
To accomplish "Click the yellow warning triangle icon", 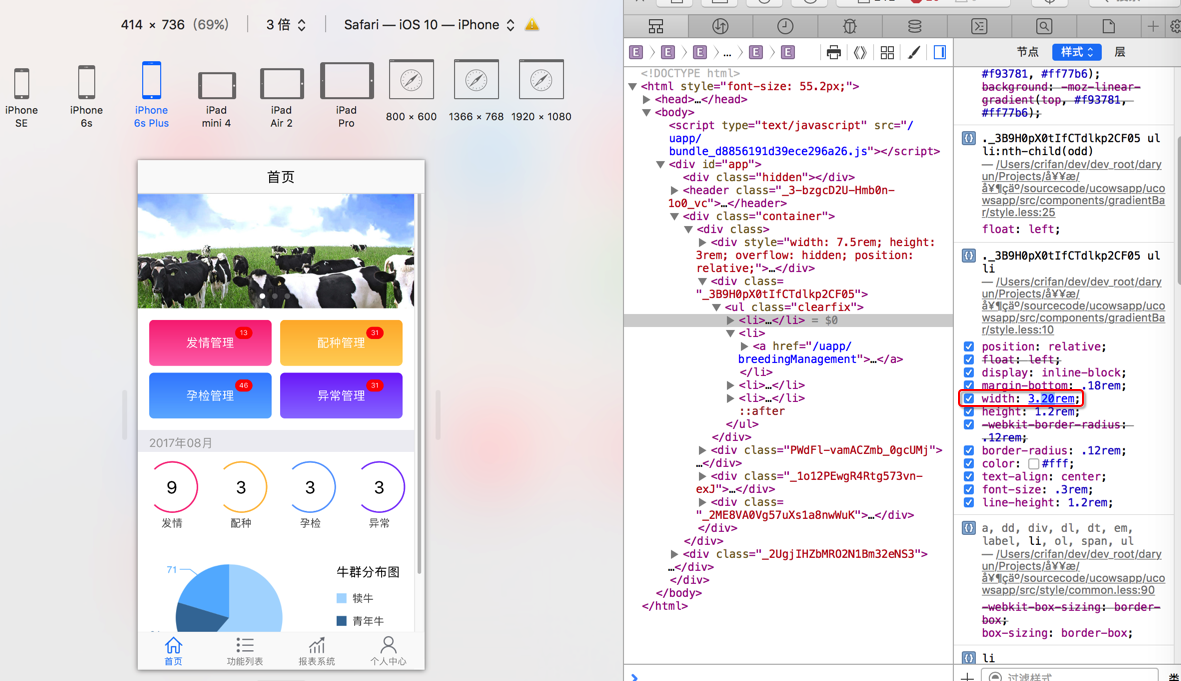I will tap(532, 24).
